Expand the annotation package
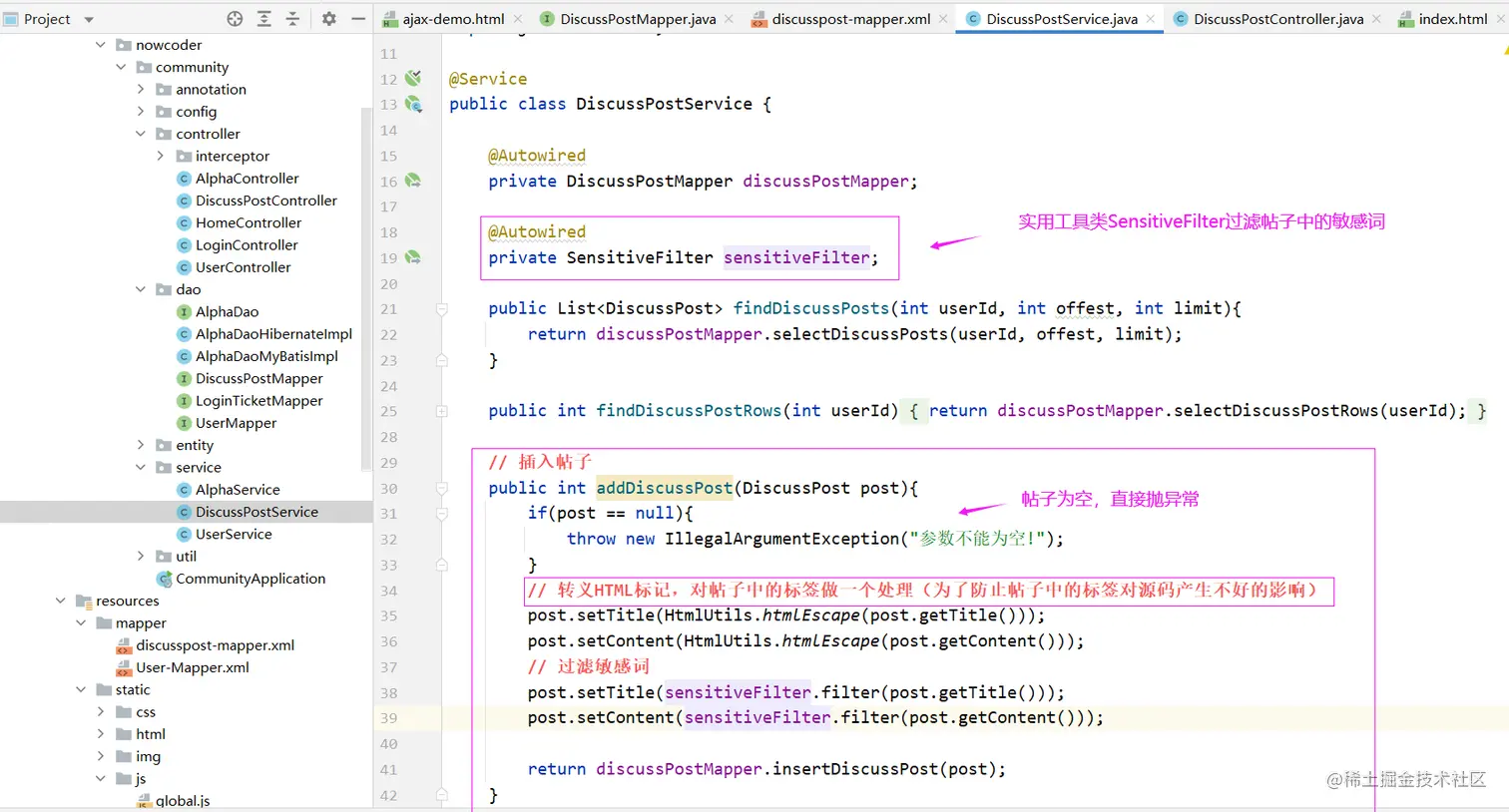 pyautogui.click(x=141, y=89)
